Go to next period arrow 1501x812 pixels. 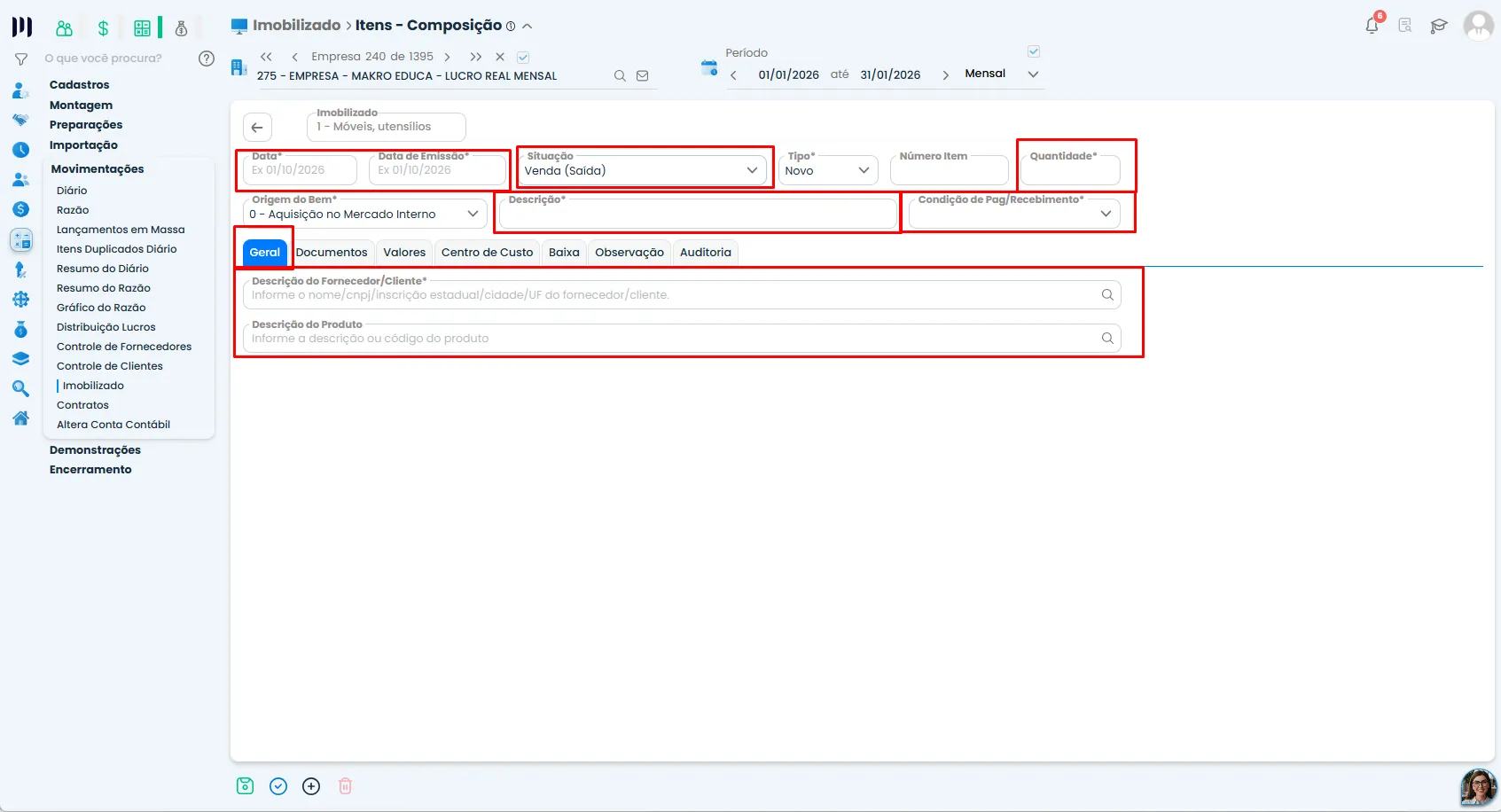[x=946, y=75]
